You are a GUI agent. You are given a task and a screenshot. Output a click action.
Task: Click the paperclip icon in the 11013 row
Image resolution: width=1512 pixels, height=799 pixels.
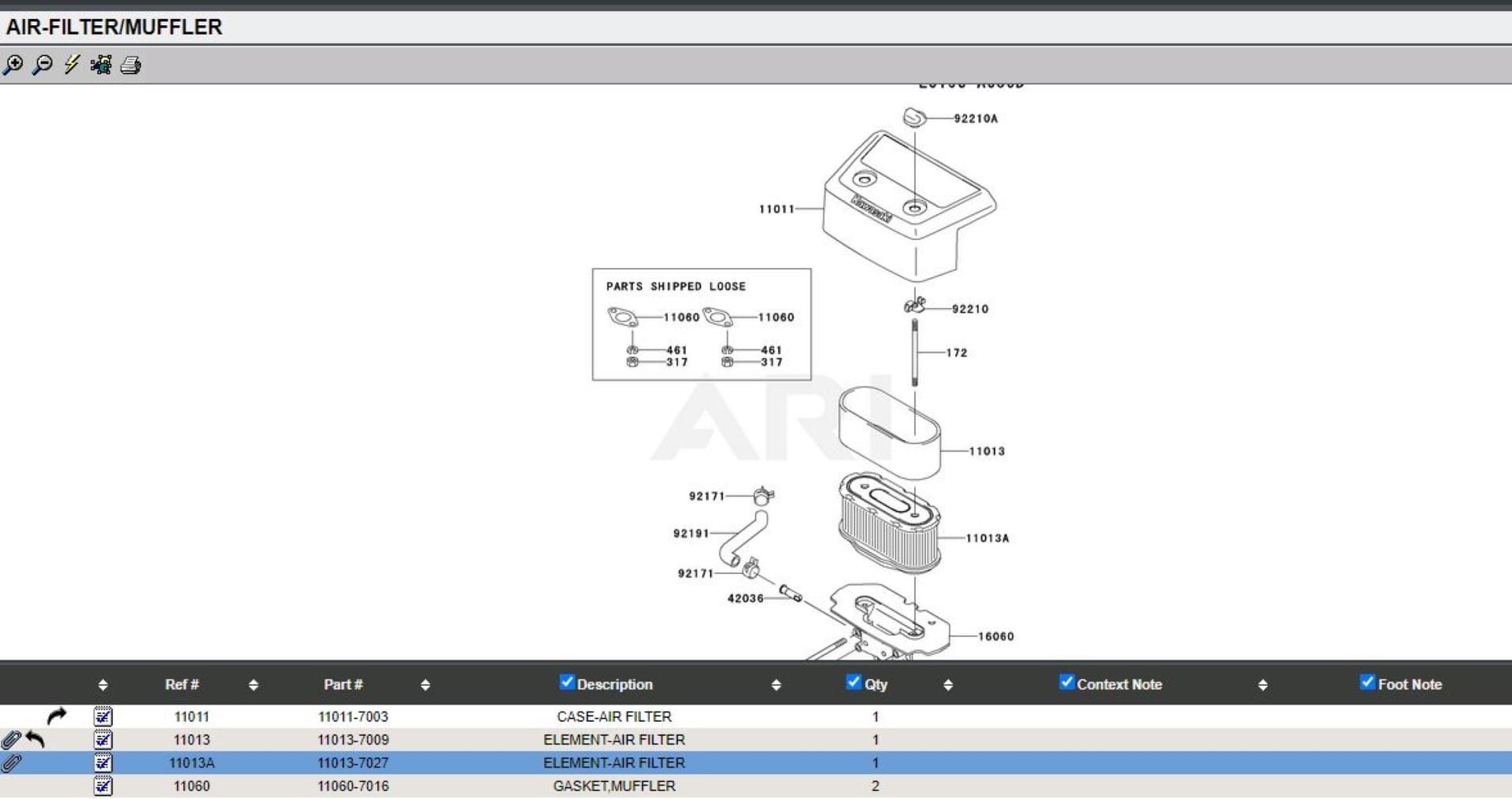[11, 740]
